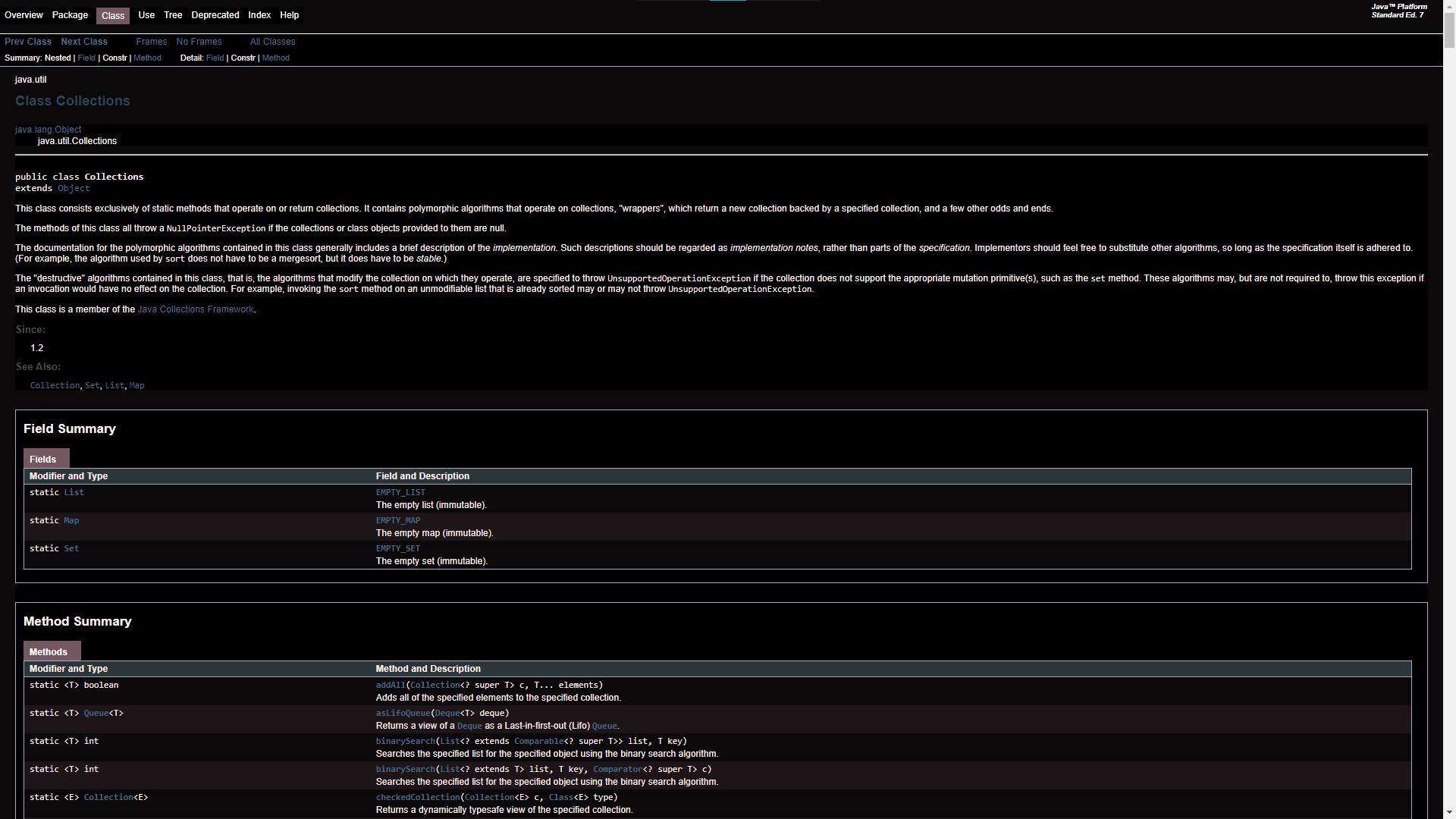This screenshot has width=1456, height=819.
Task: Open the Frames view
Action: (x=151, y=42)
